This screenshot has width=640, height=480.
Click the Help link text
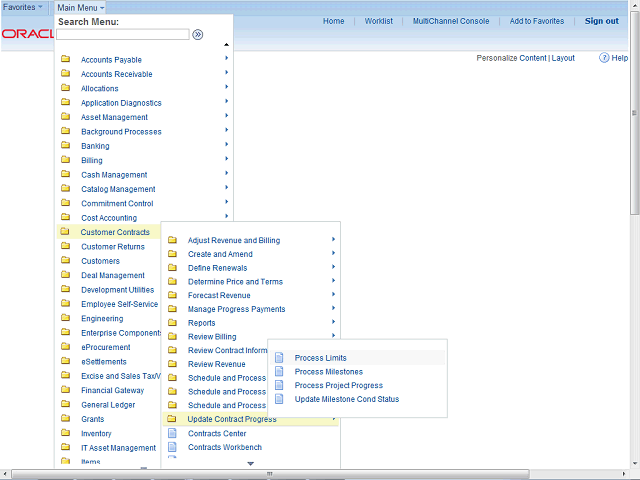click(620, 58)
